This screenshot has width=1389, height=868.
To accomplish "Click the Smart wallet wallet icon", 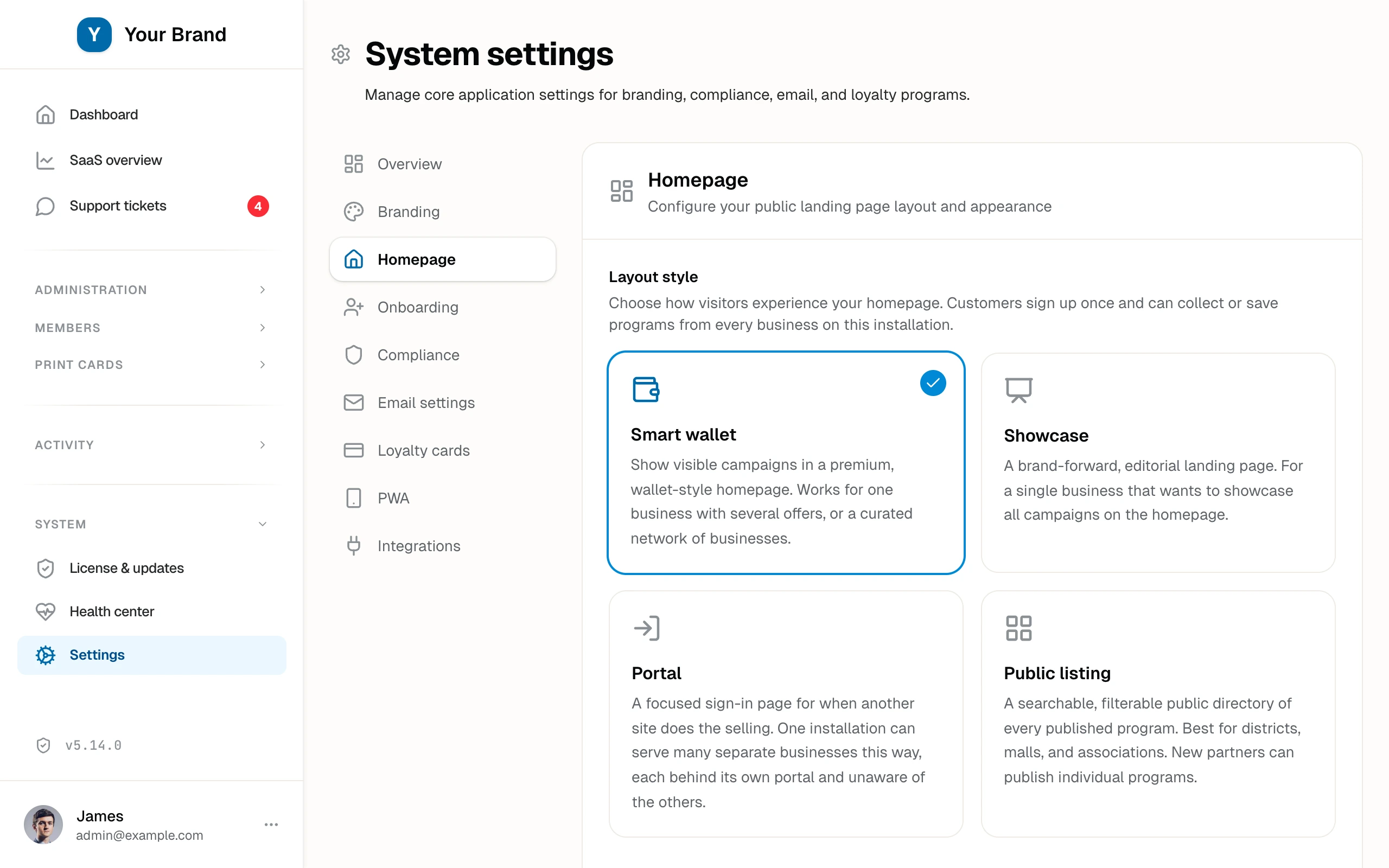I will pyautogui.click(x=646, y=390).
